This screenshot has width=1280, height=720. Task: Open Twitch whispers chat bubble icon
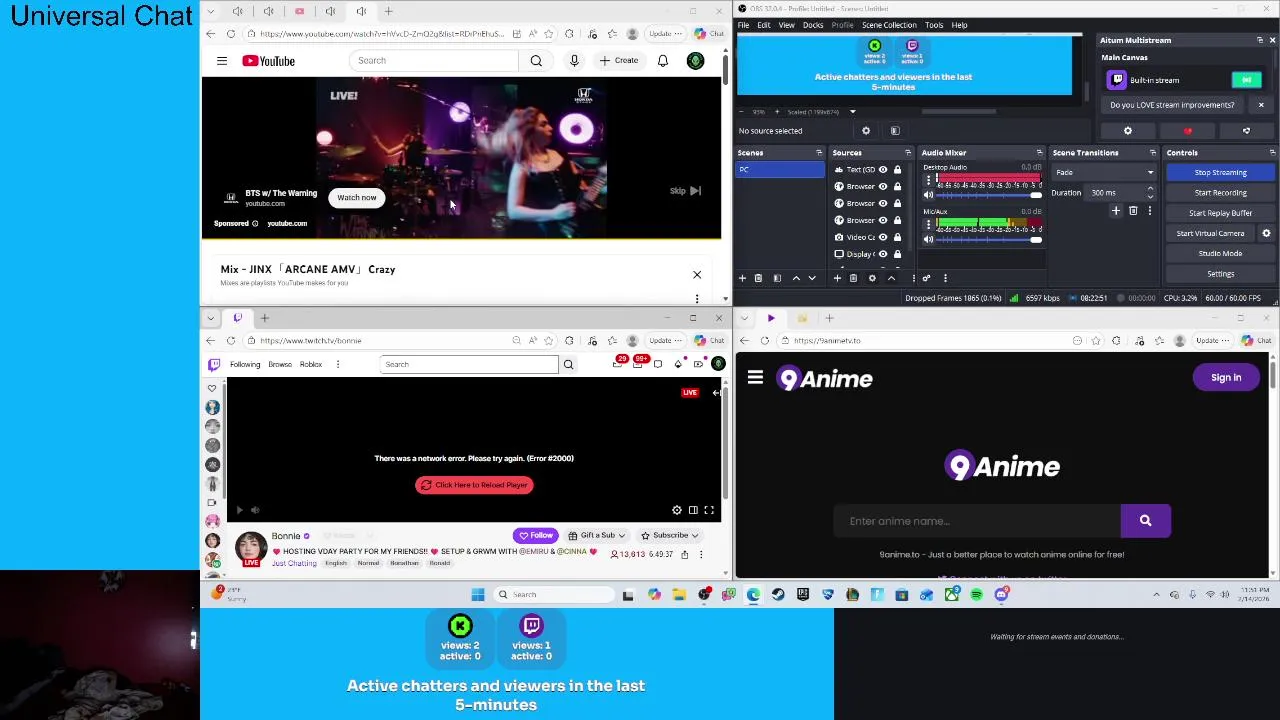click(x=658, y=364)
